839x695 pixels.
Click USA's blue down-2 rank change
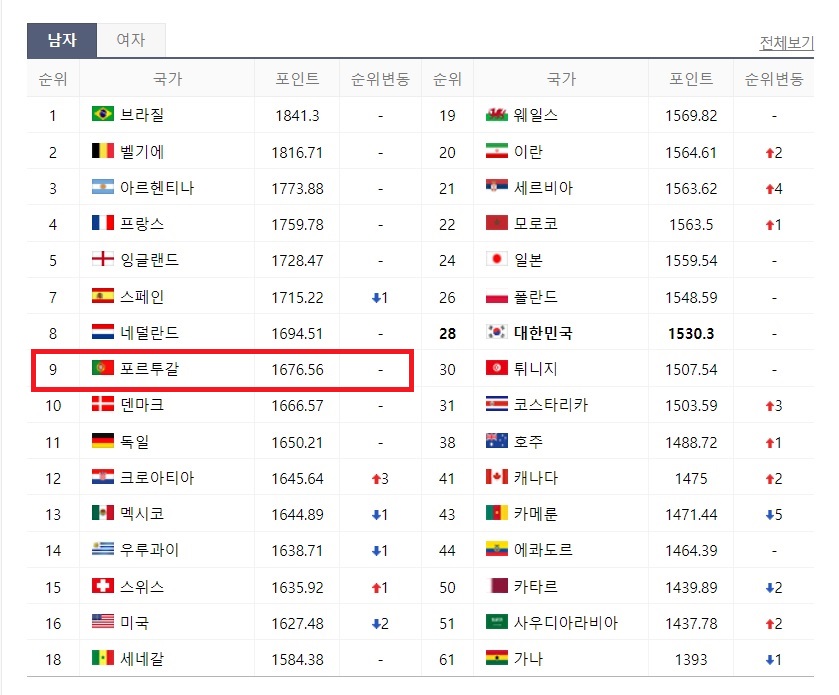(x=380, y=623)
